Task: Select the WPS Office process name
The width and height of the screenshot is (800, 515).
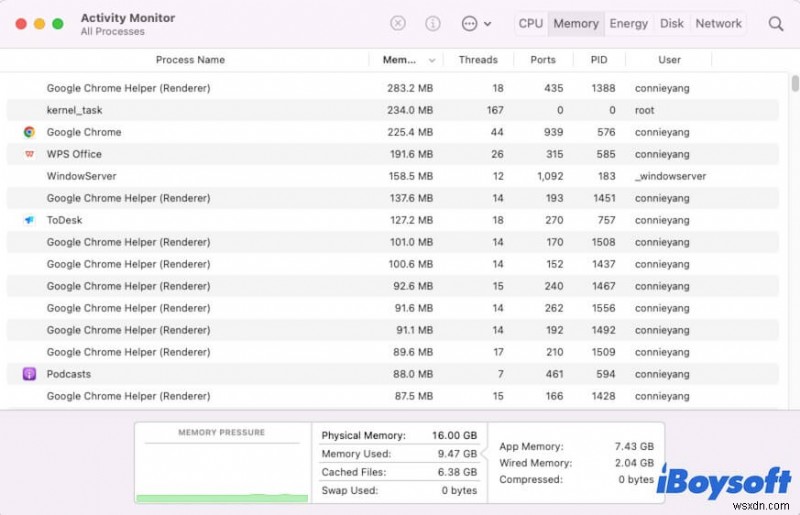Action: (x=74, y=154)
